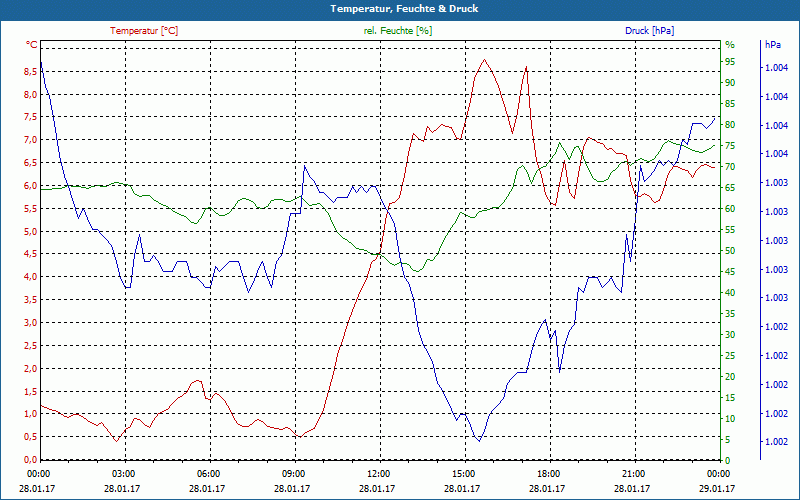
Task: Click the 03:00 time axis label
Action: pos(124,473)
